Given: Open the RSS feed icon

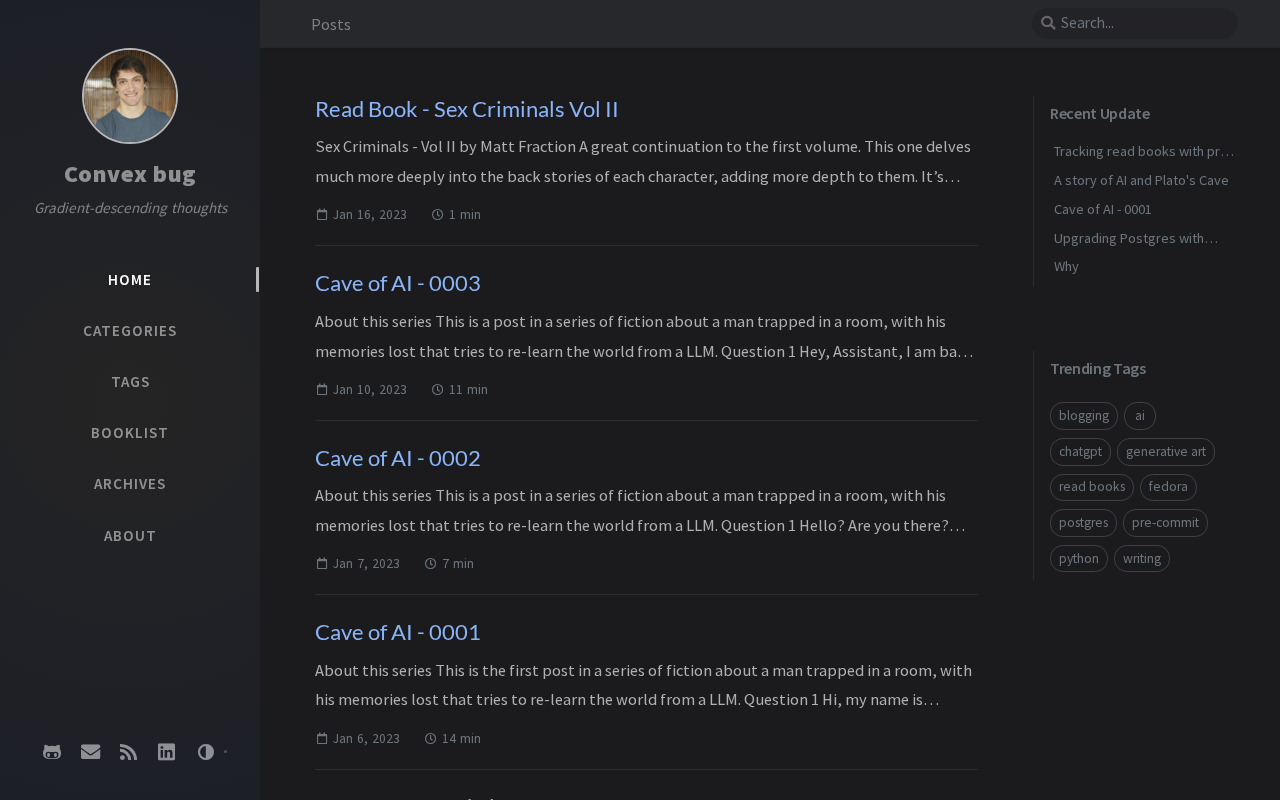Looking at the screenshot, I should click(128, 752).
